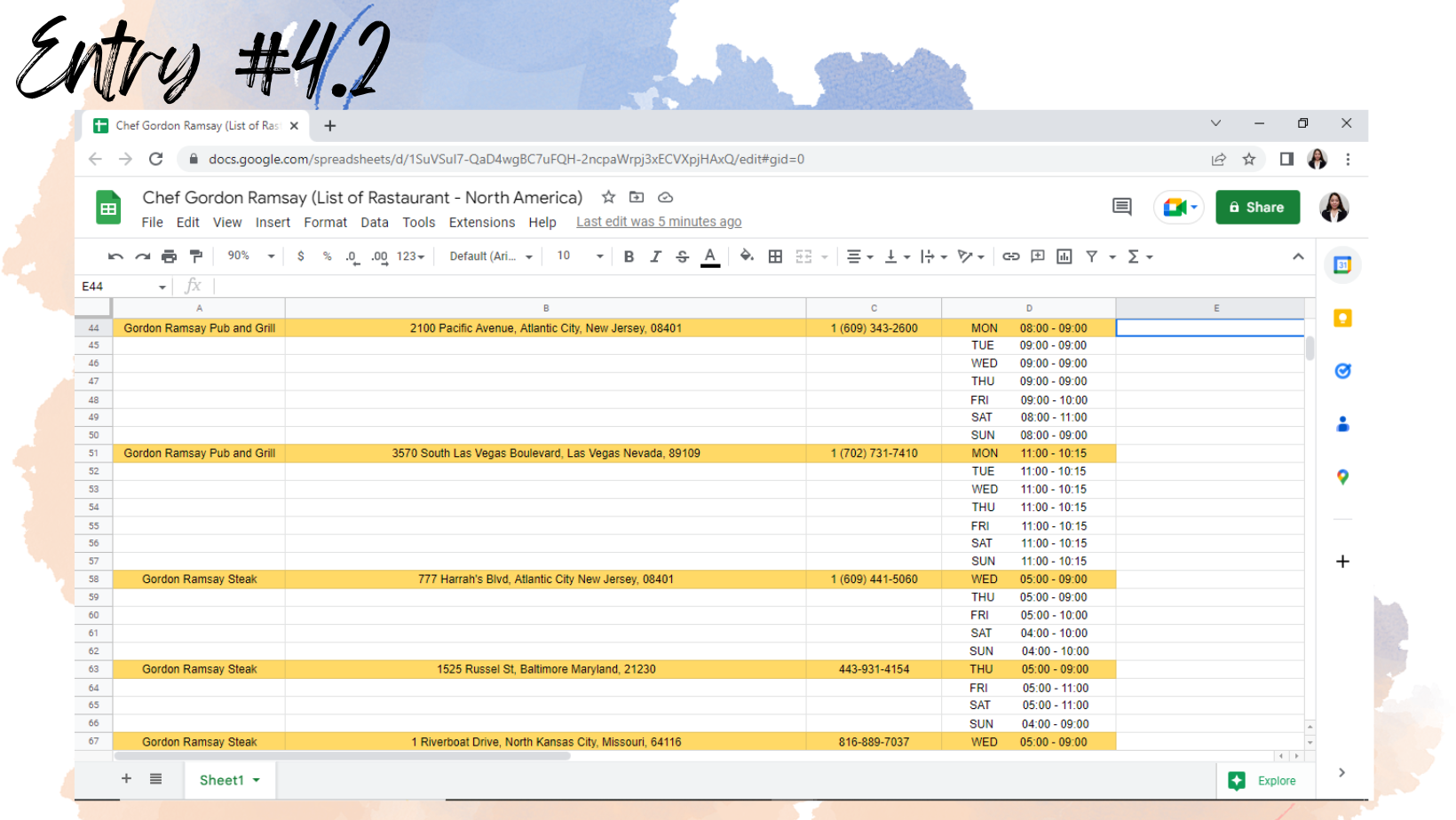The height and width of the screenshot is (820, 1456).
Task: Open Google Calendar in the side panel
Action: [1342, 264]
